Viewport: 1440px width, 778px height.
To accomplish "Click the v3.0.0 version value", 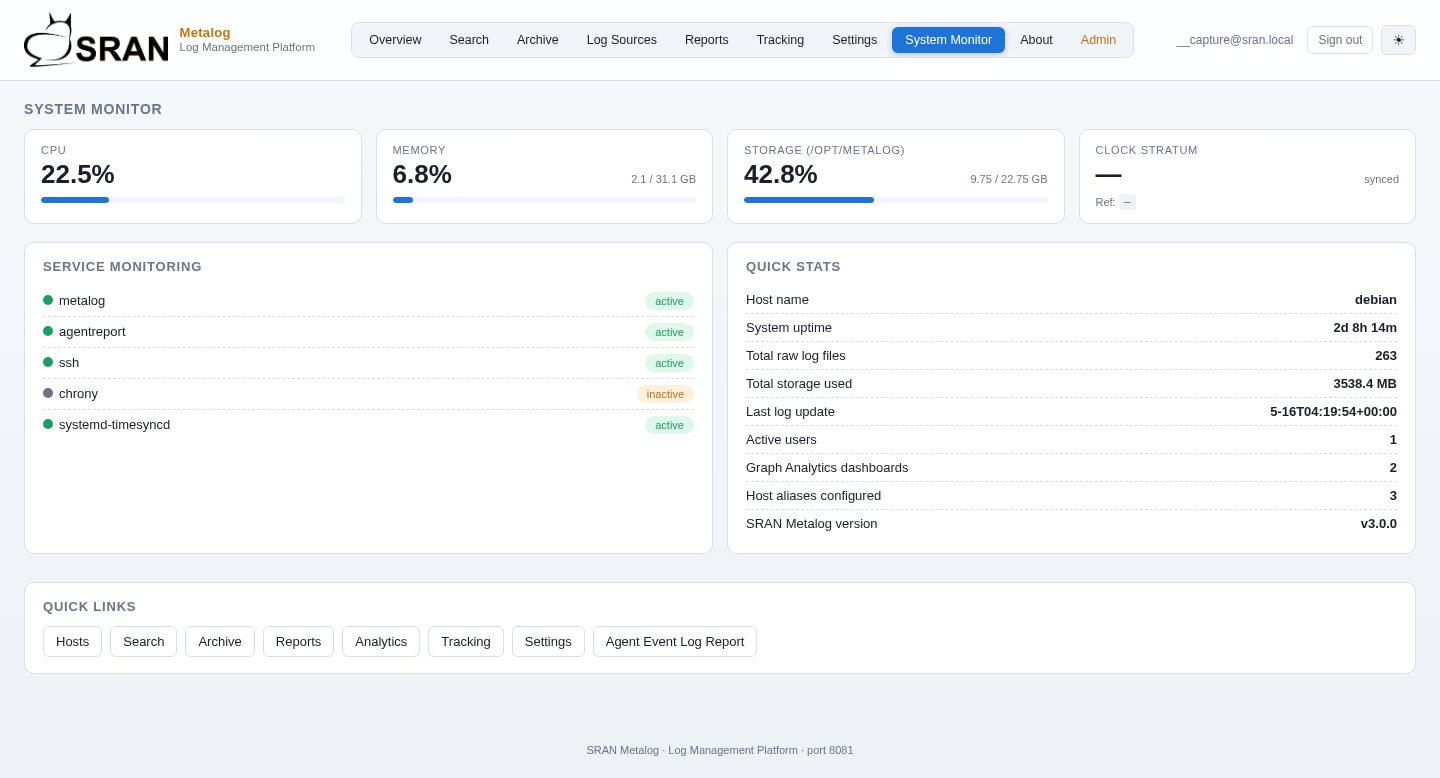I will (x=1379, y=523).
